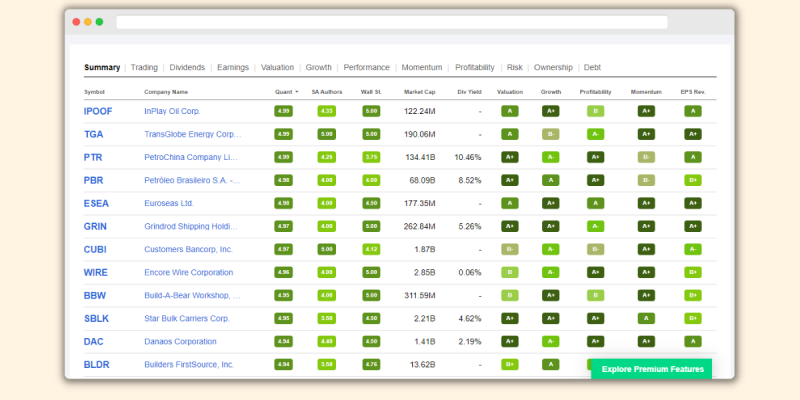The image size is (800, 400).
Task: Switch to the Trading tab
Action: point(144,67)
